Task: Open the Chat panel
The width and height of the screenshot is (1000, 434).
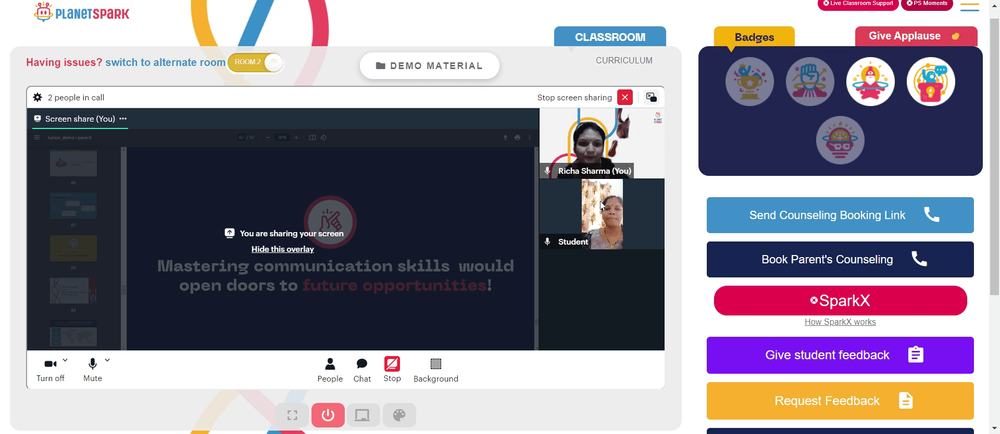Action: click(362, 370)
